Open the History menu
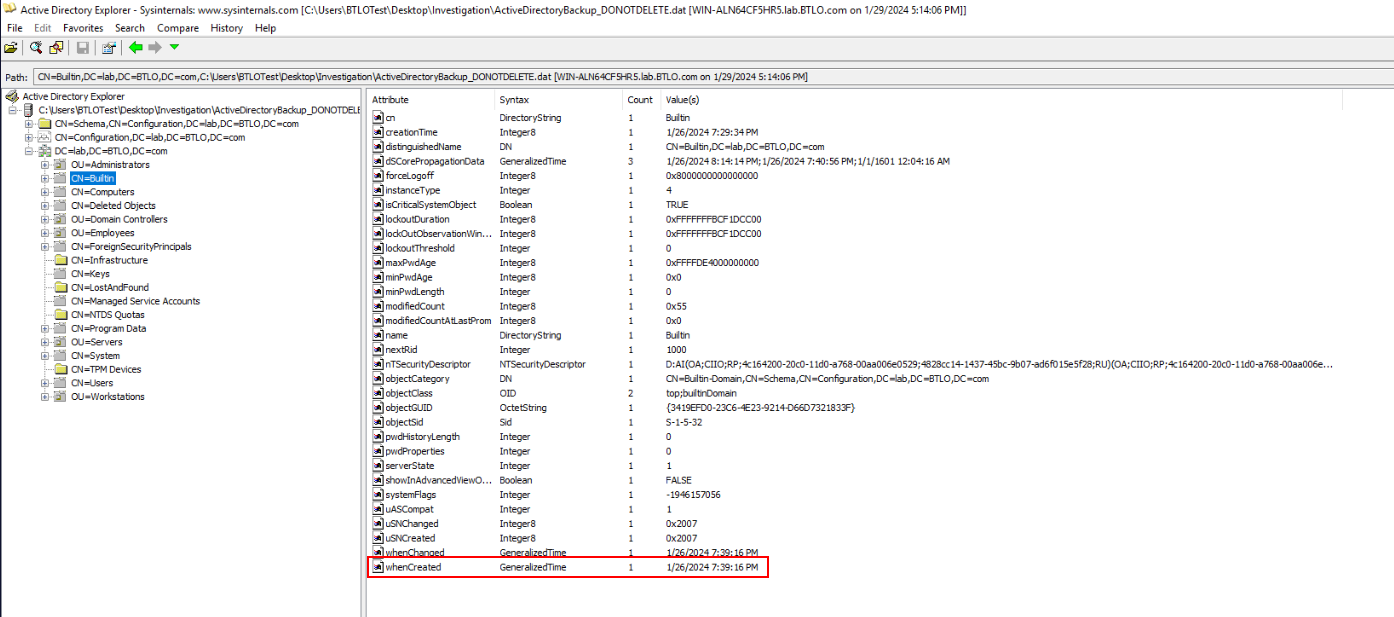This screenshot has width=1394, height=617. [x=227, y=28]
